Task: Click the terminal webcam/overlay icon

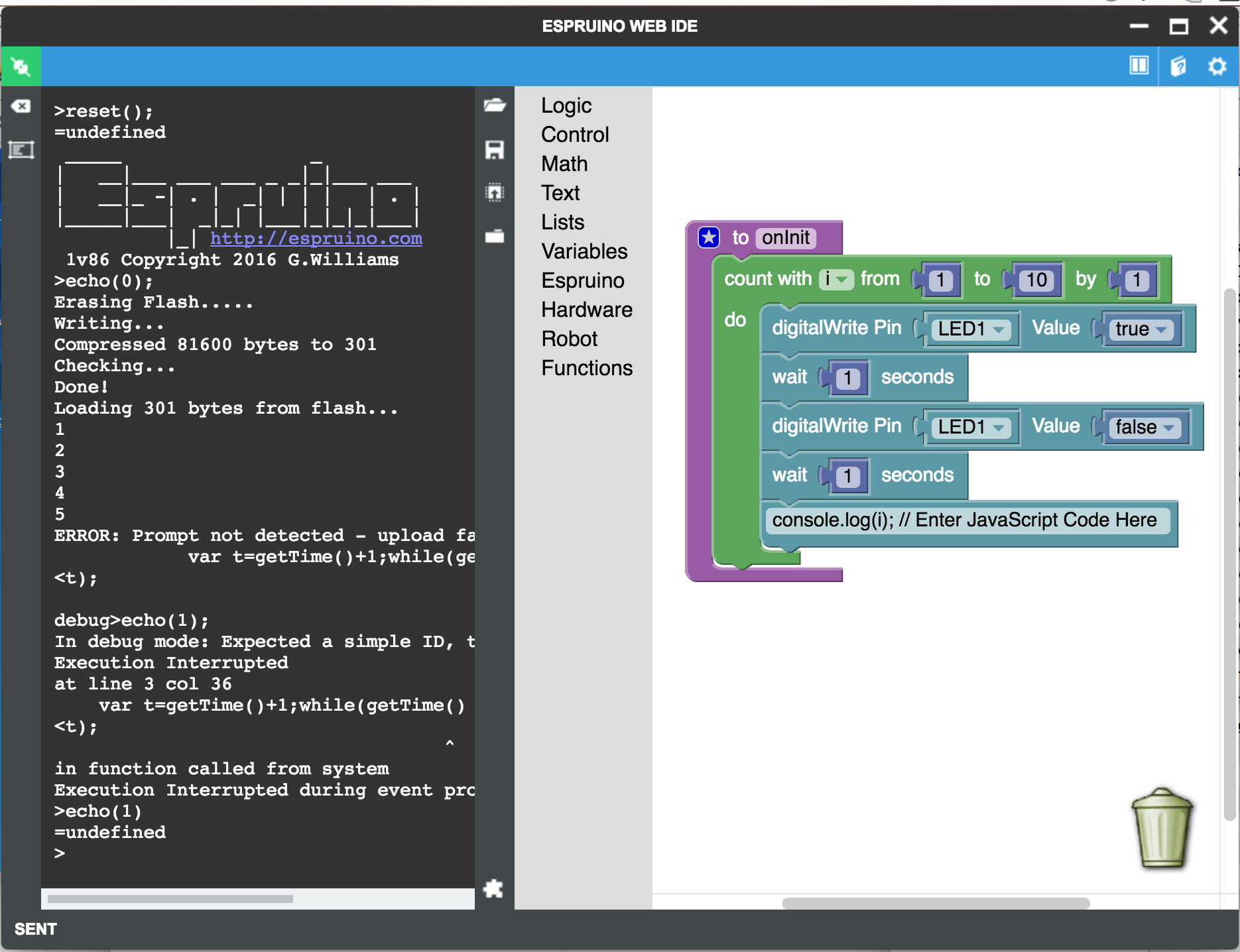Action: 21,150
